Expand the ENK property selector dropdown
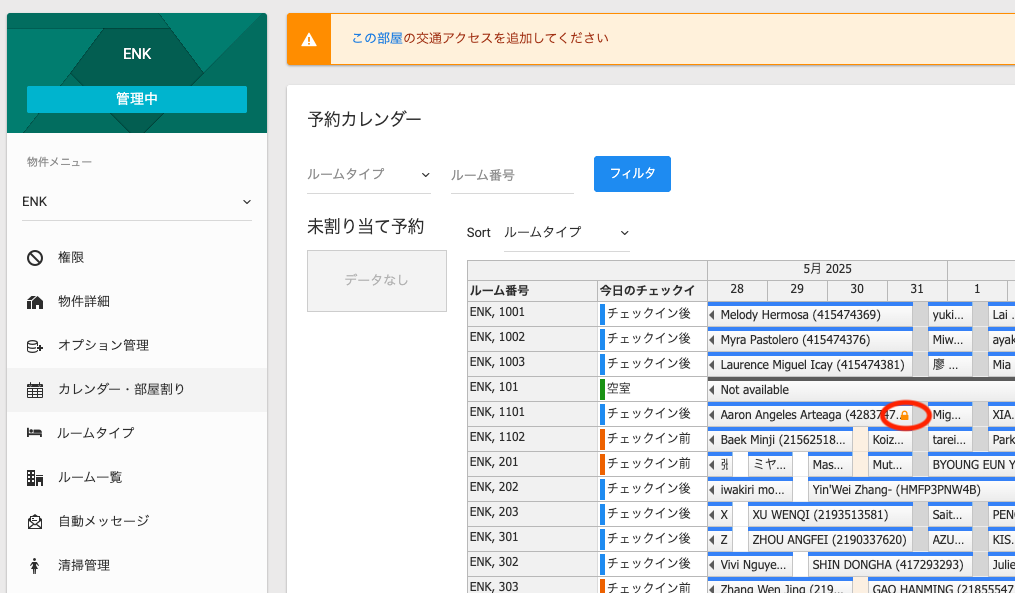 point(137,202)
